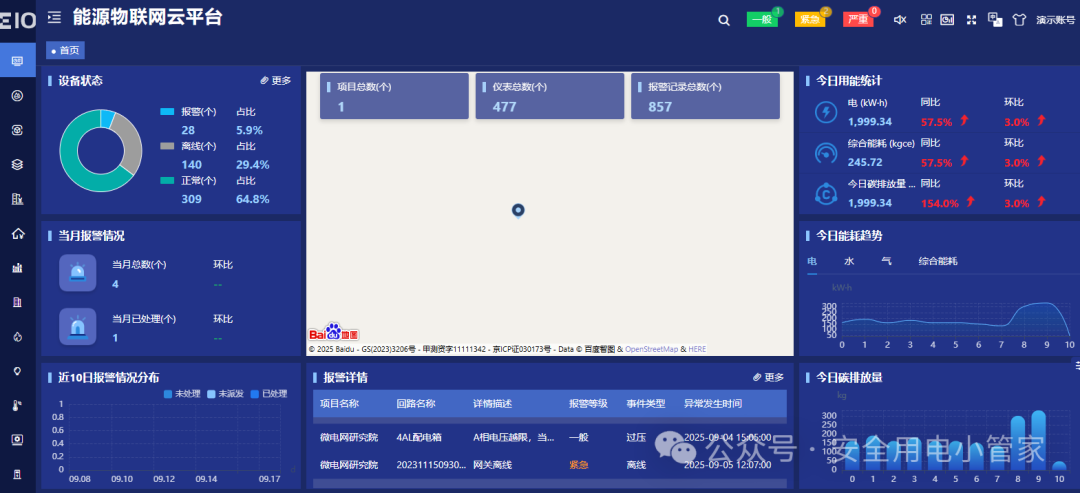Toggle the 已处理 legend series
The height and width of the screenshot is (493, 1080).
coord(269,394)
